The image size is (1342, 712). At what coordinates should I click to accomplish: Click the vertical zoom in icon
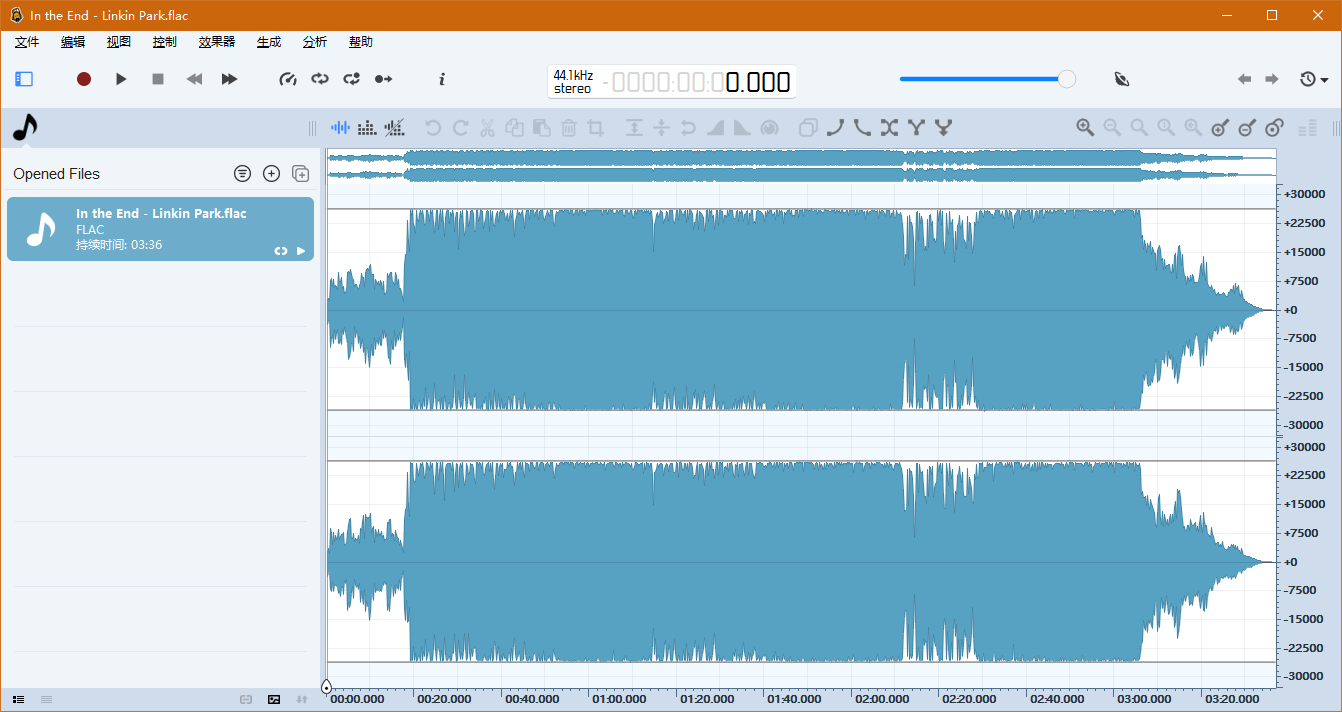tap(1219, 127)
